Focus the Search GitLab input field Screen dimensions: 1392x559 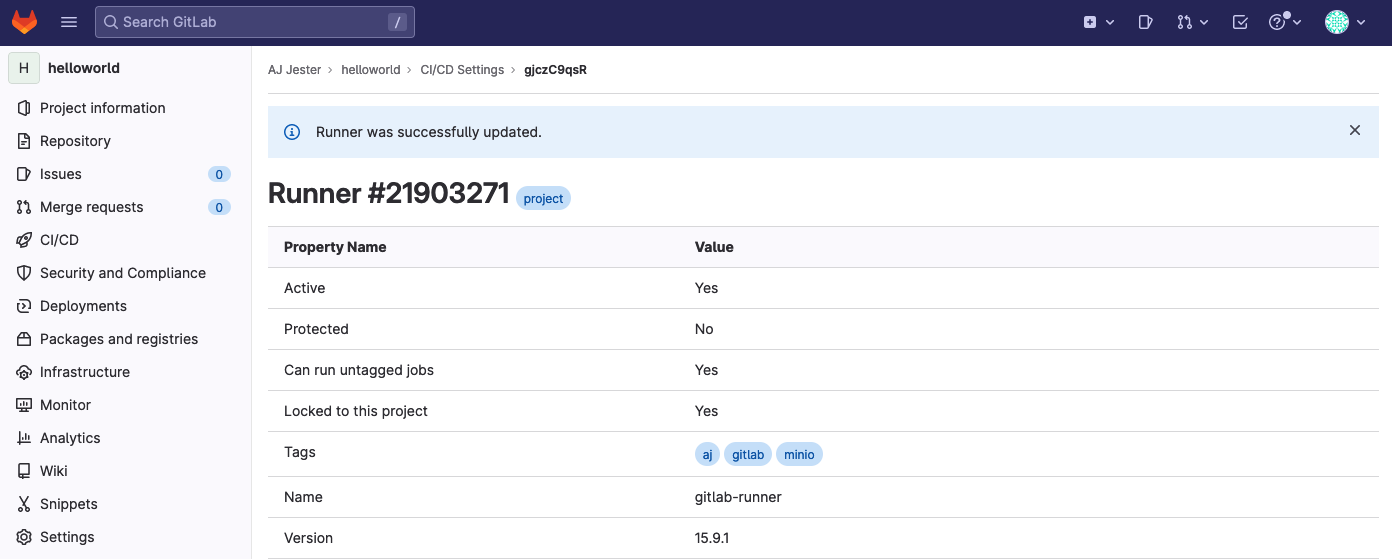(x=250, y=22)
